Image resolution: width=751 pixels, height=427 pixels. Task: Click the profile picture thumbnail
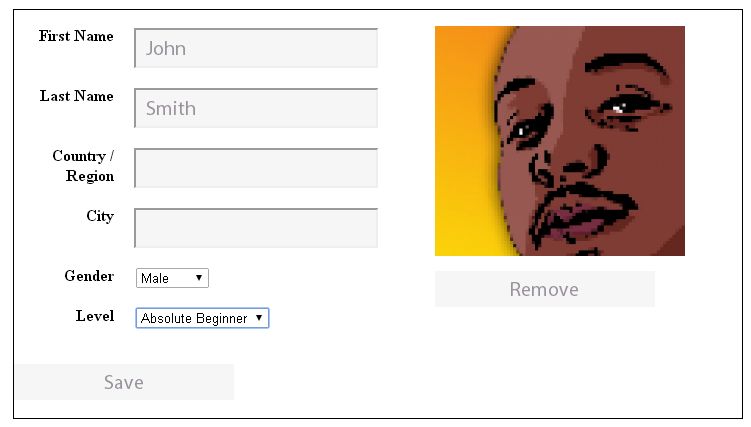tap(560, 141)
